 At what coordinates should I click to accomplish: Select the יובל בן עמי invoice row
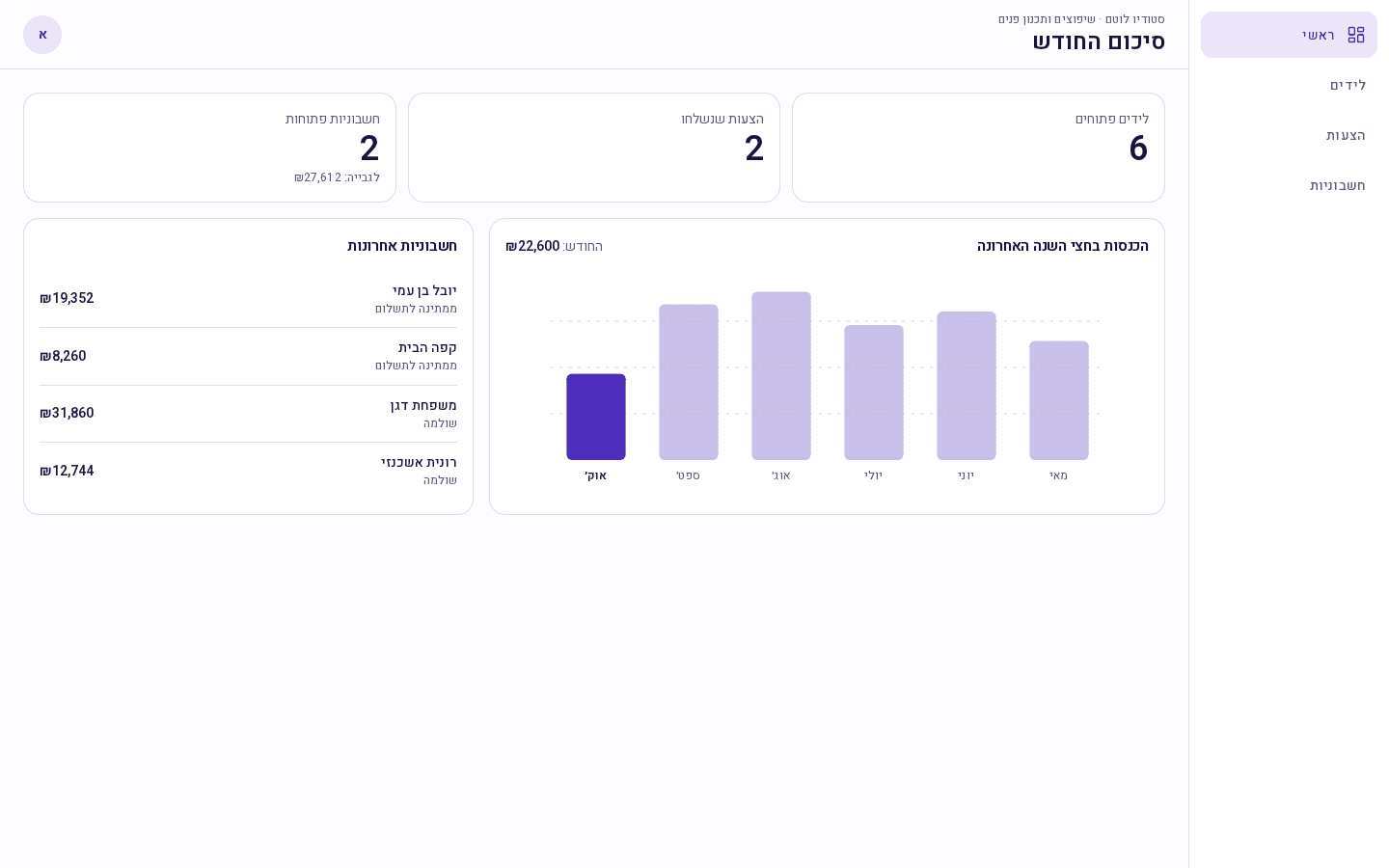coord(248,299)
